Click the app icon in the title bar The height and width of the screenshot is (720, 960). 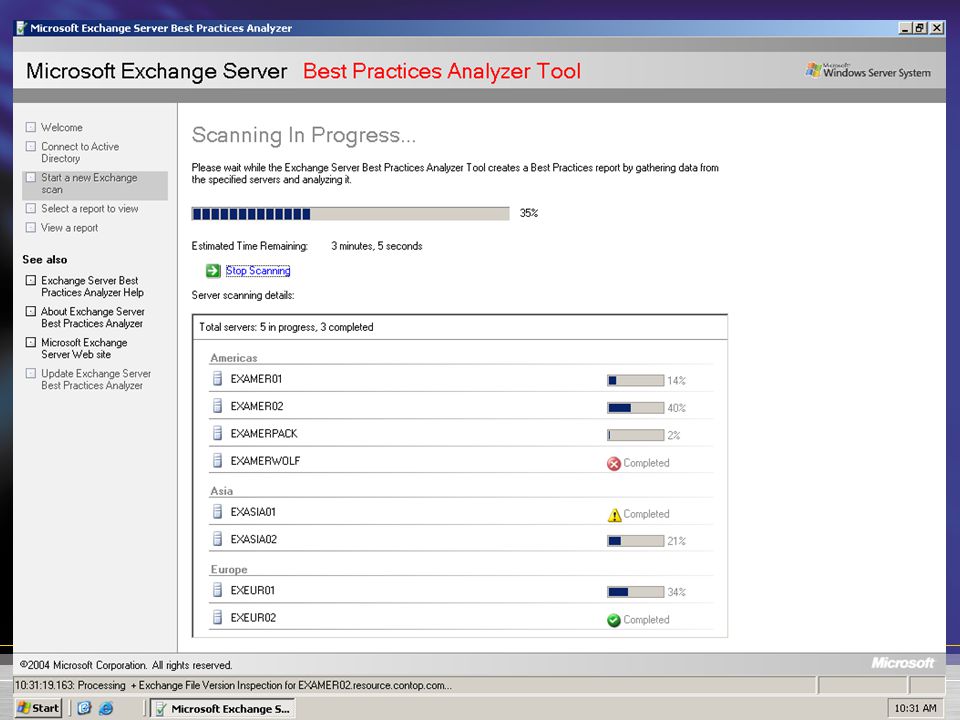(x=21, y=28)
